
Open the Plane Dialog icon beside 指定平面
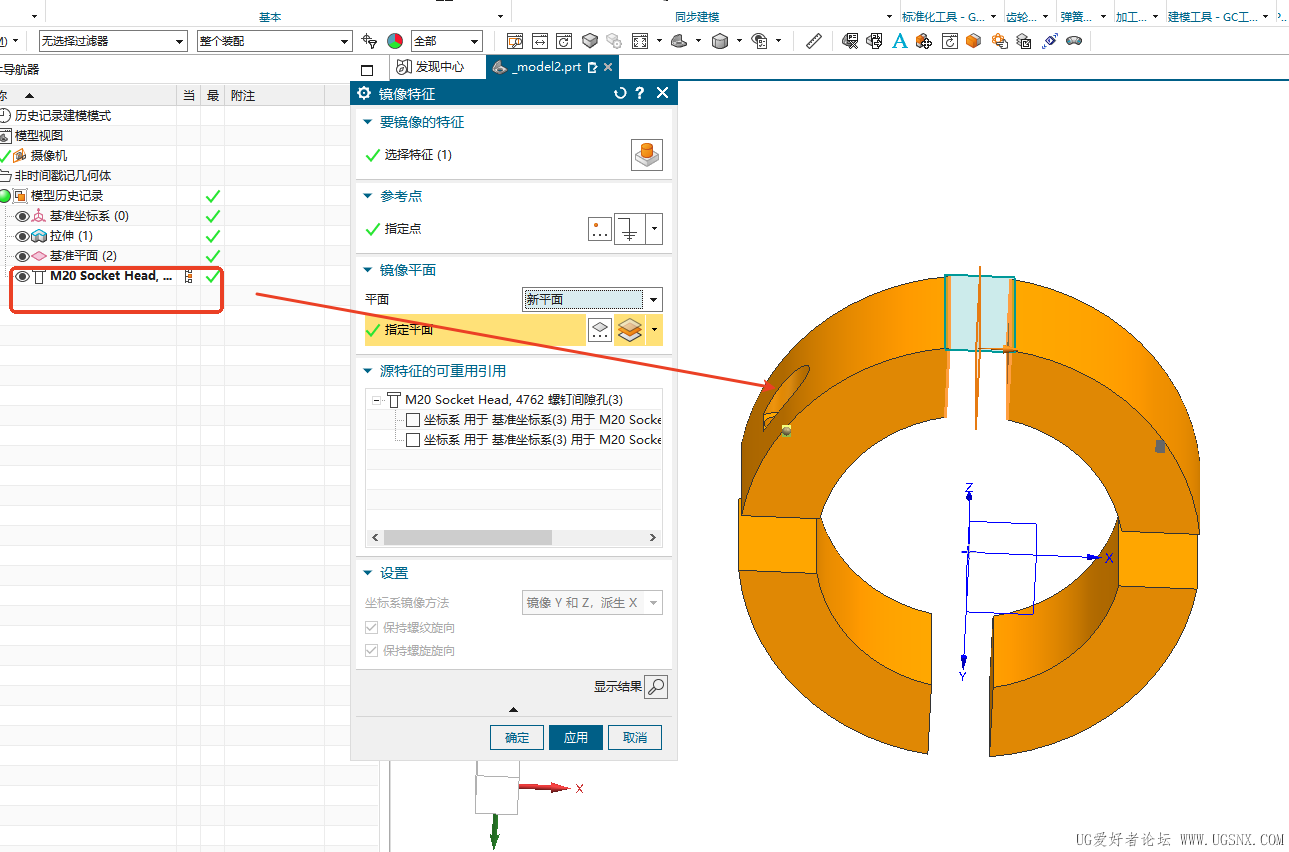click(x=599, y=330)
